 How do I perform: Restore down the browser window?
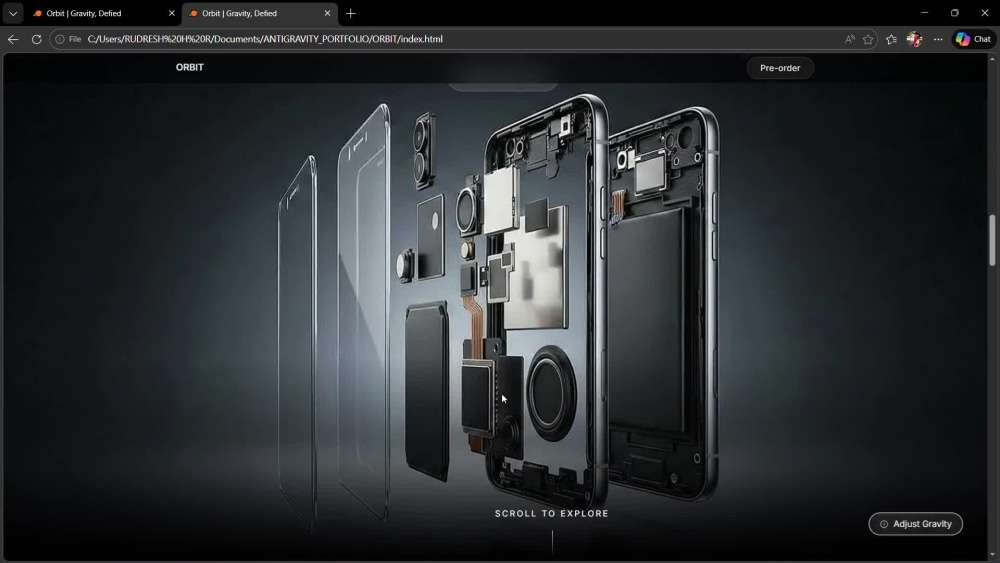(x=955, y=13)
